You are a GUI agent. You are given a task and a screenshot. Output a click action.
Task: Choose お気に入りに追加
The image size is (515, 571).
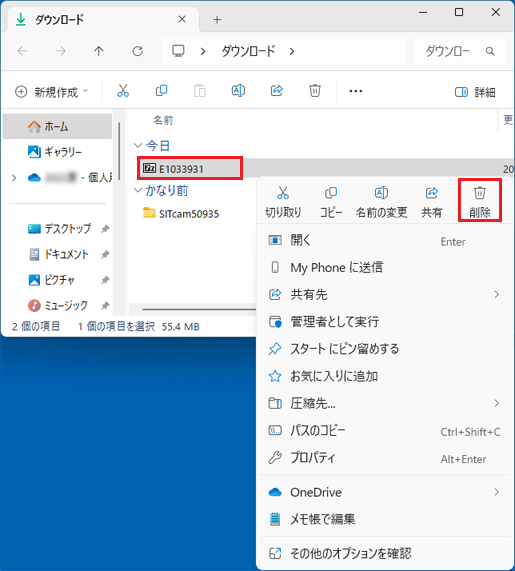click(385, 376)
